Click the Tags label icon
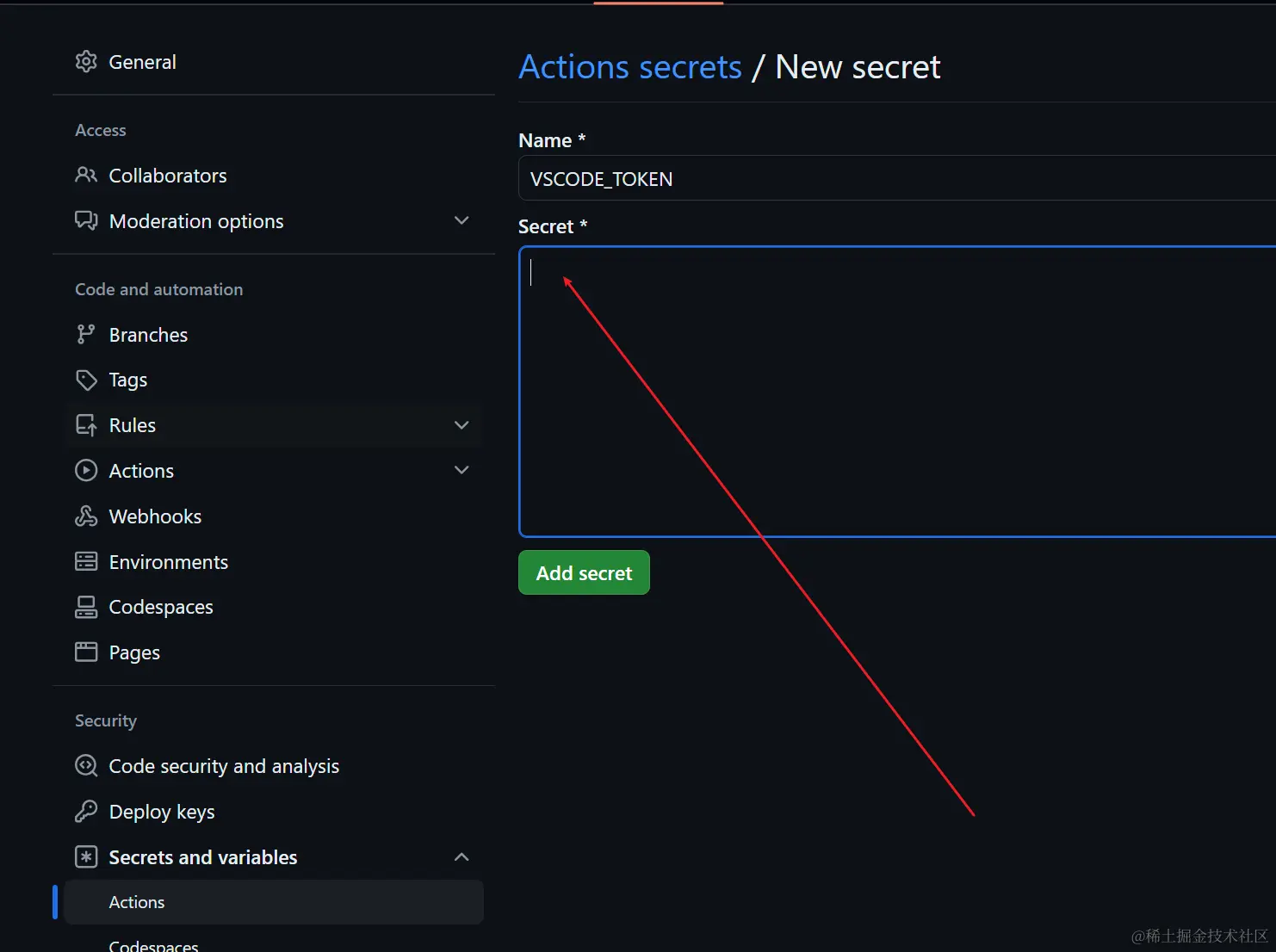 point(86,380)
